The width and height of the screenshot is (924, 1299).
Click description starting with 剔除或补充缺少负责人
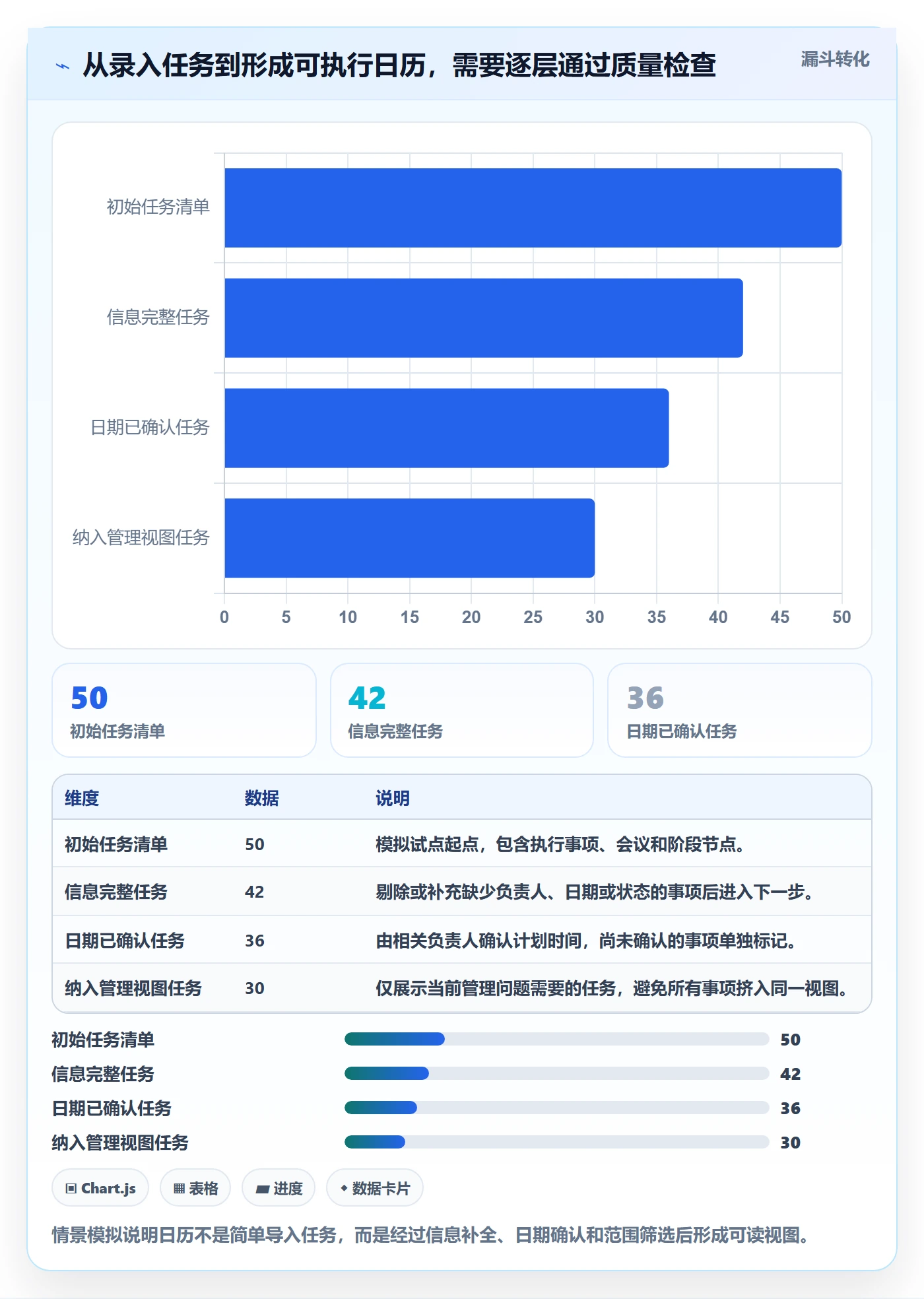click(x=595, y=892)
